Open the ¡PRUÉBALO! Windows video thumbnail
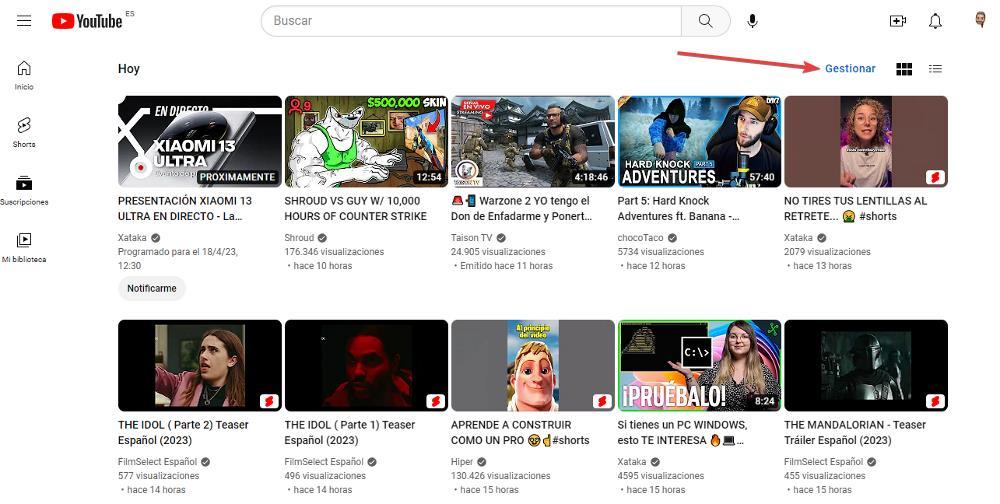 (699, 366)
